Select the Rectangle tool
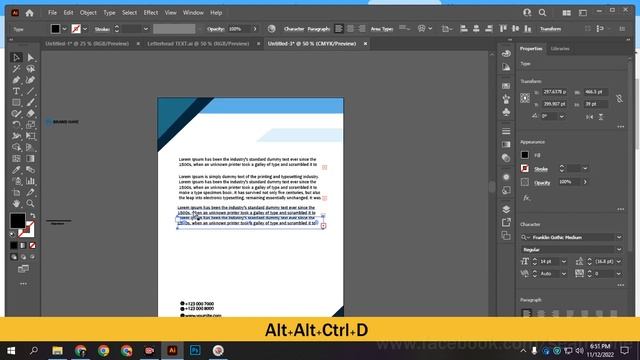The image size is (640, 360). [x=16, y=102]
